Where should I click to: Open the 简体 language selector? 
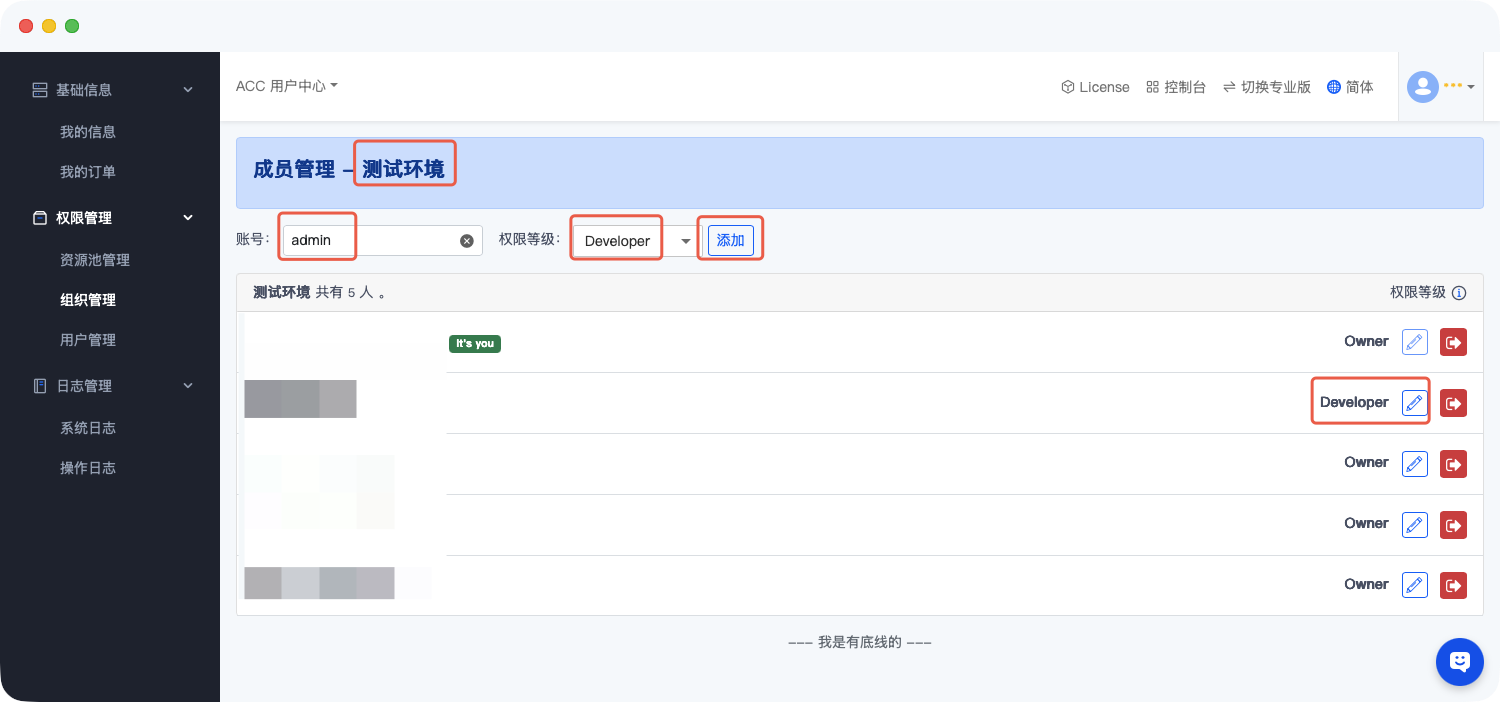(x=1350, y=87)
